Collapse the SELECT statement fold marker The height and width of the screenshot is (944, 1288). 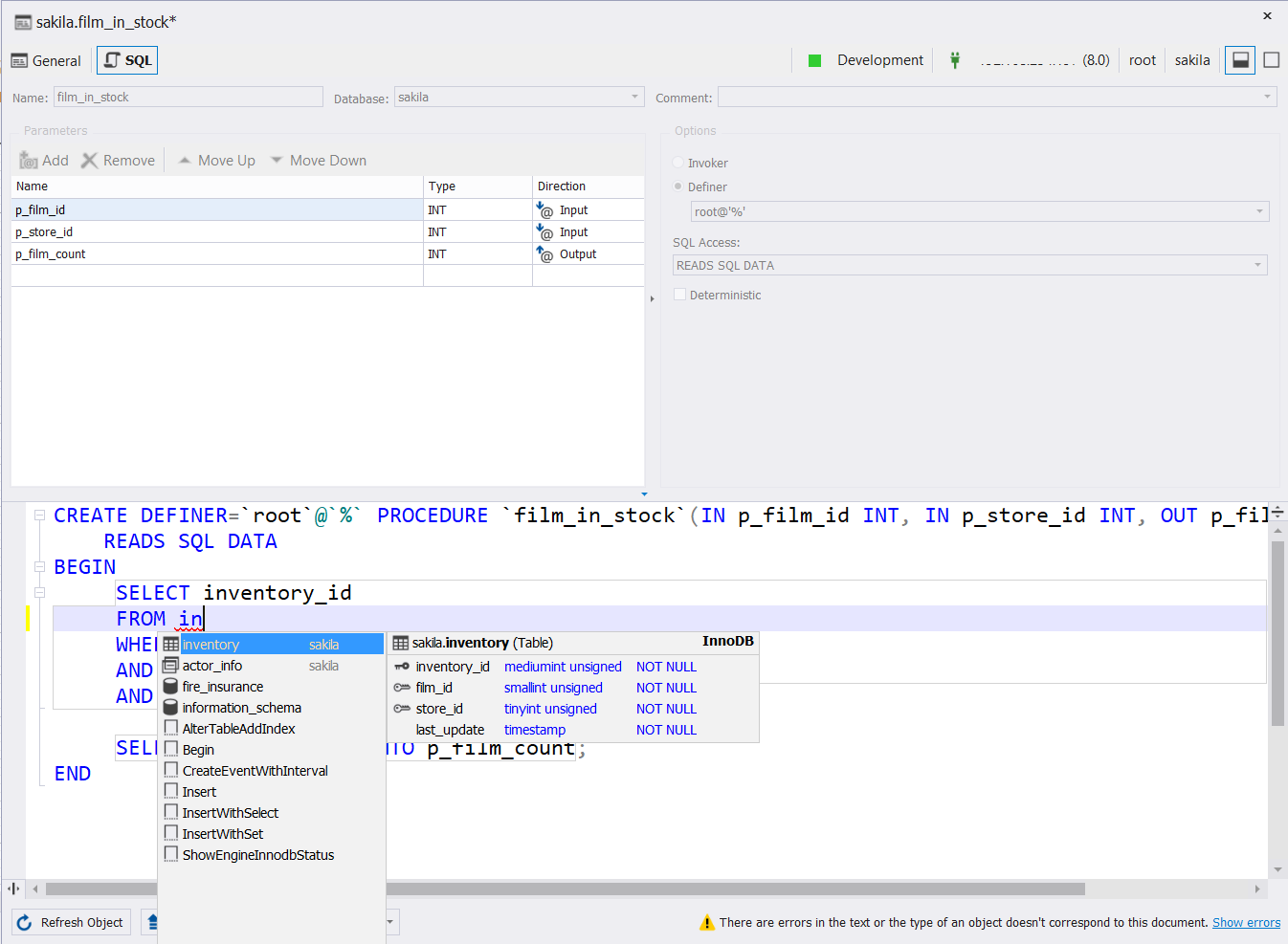[40, 592]
